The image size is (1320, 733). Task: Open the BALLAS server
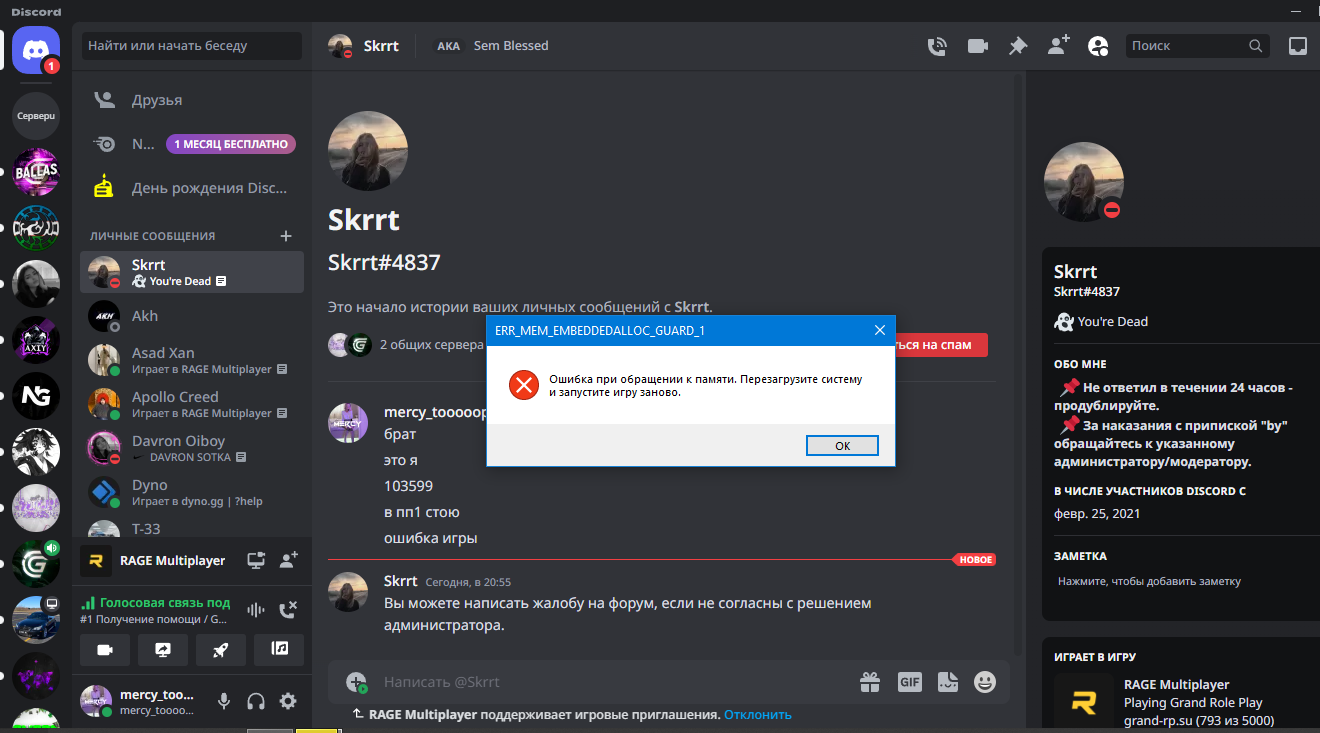click(36, 171)
